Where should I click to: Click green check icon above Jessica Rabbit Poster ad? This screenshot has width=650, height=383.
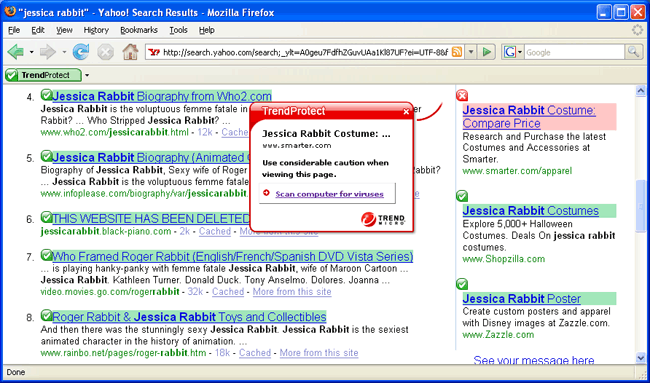tap(462, 284)
